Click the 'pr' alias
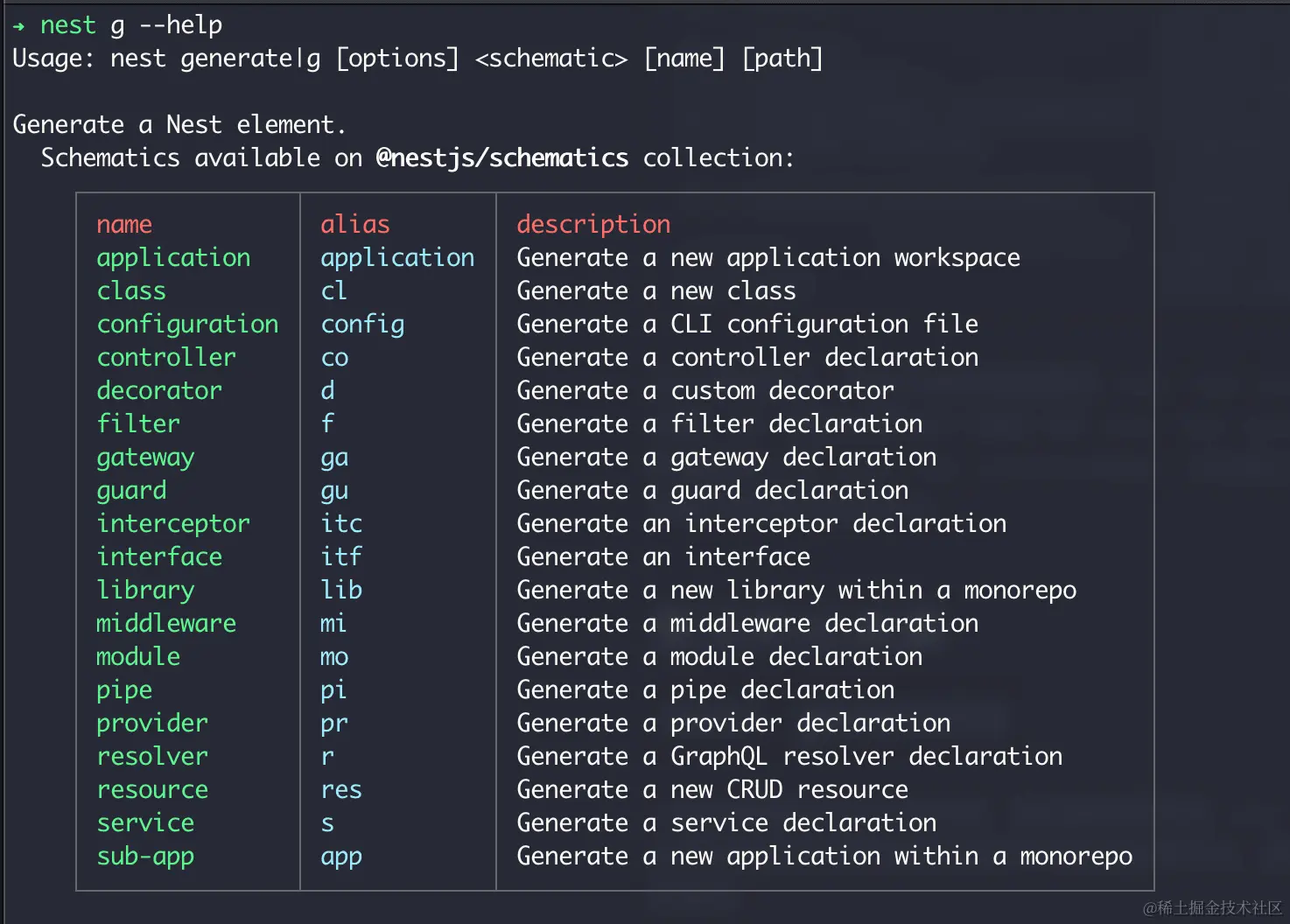This screenshot has width=1290, height=924. [x=334, y=725]
